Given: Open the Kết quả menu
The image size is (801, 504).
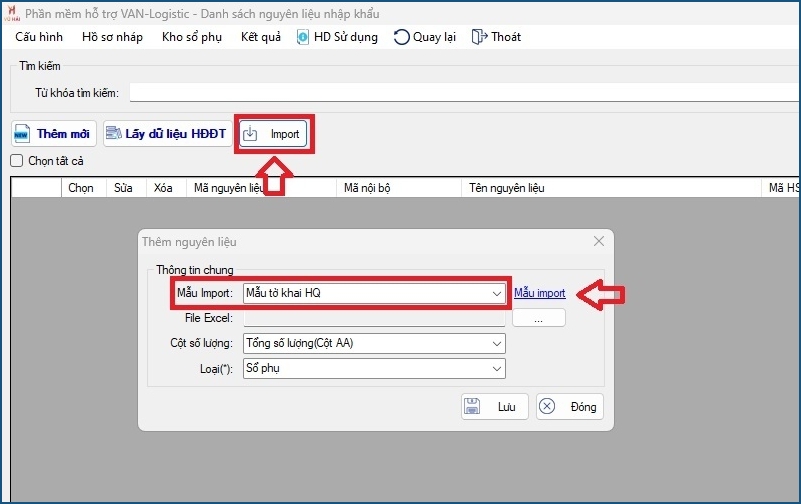Looking at the screenshot, I should coord(261,37).
